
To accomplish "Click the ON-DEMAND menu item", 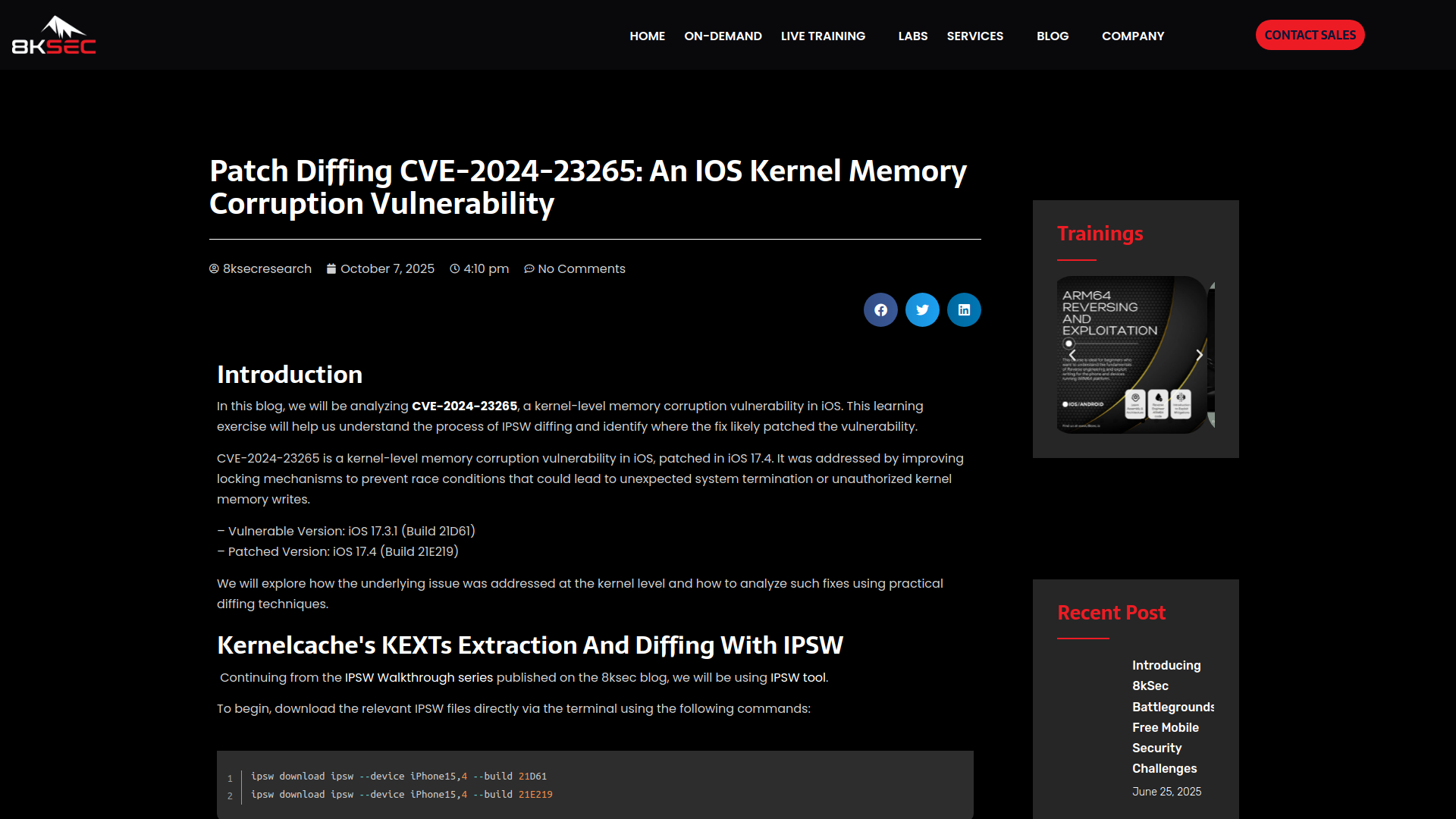I will [723, 36].
